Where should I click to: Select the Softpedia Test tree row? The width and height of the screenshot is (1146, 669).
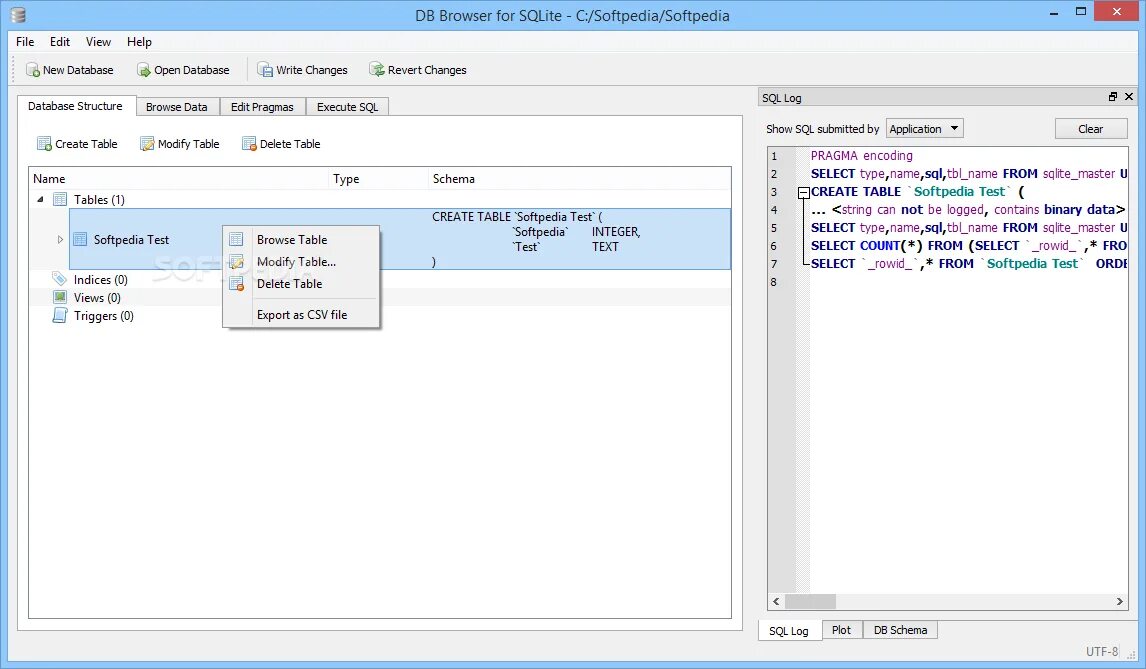point(400,239)
